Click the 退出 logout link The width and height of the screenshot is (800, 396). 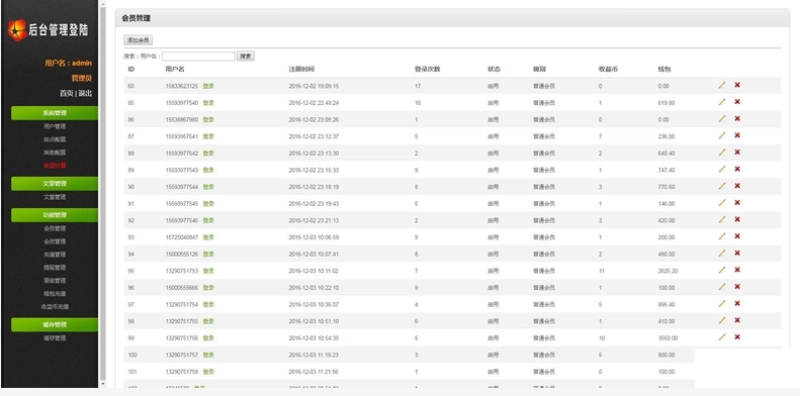(x=86, y=93)
